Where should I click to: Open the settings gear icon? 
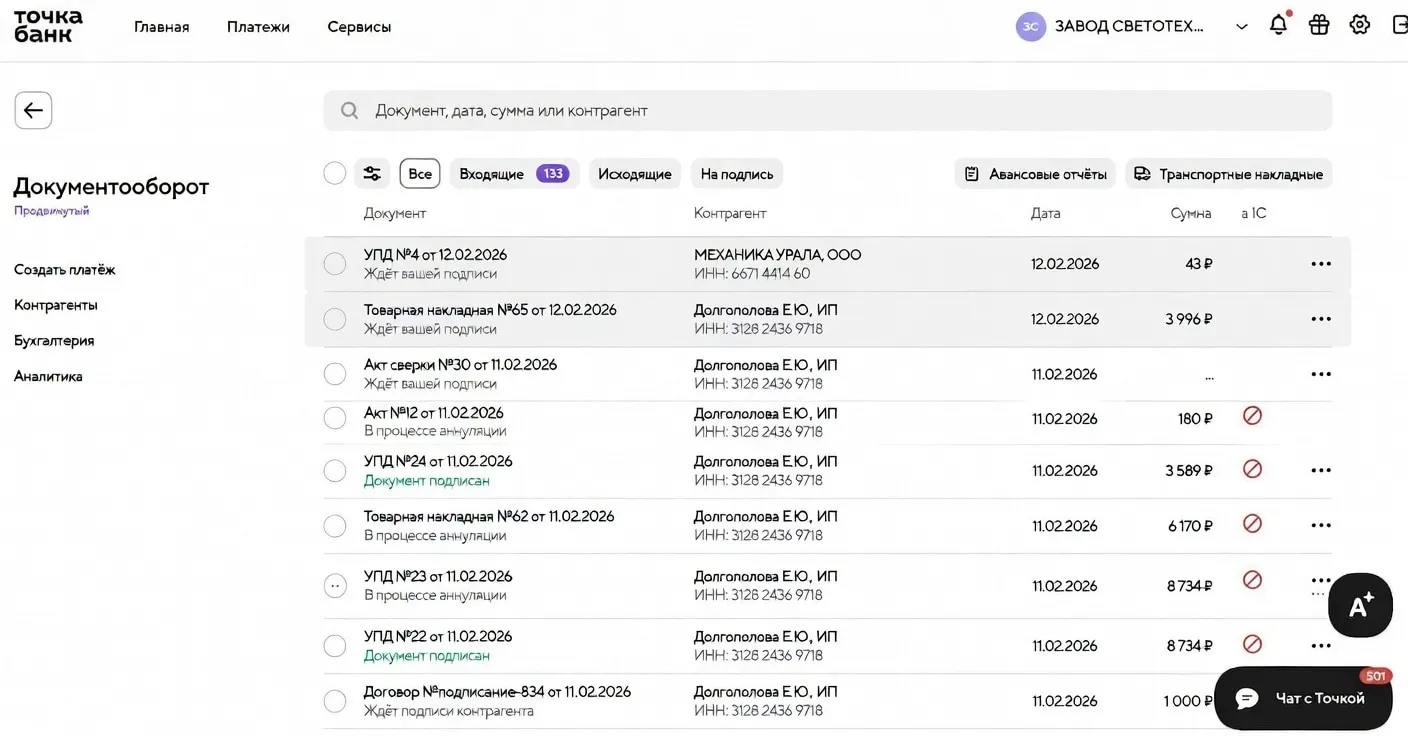pos(1360,24)
